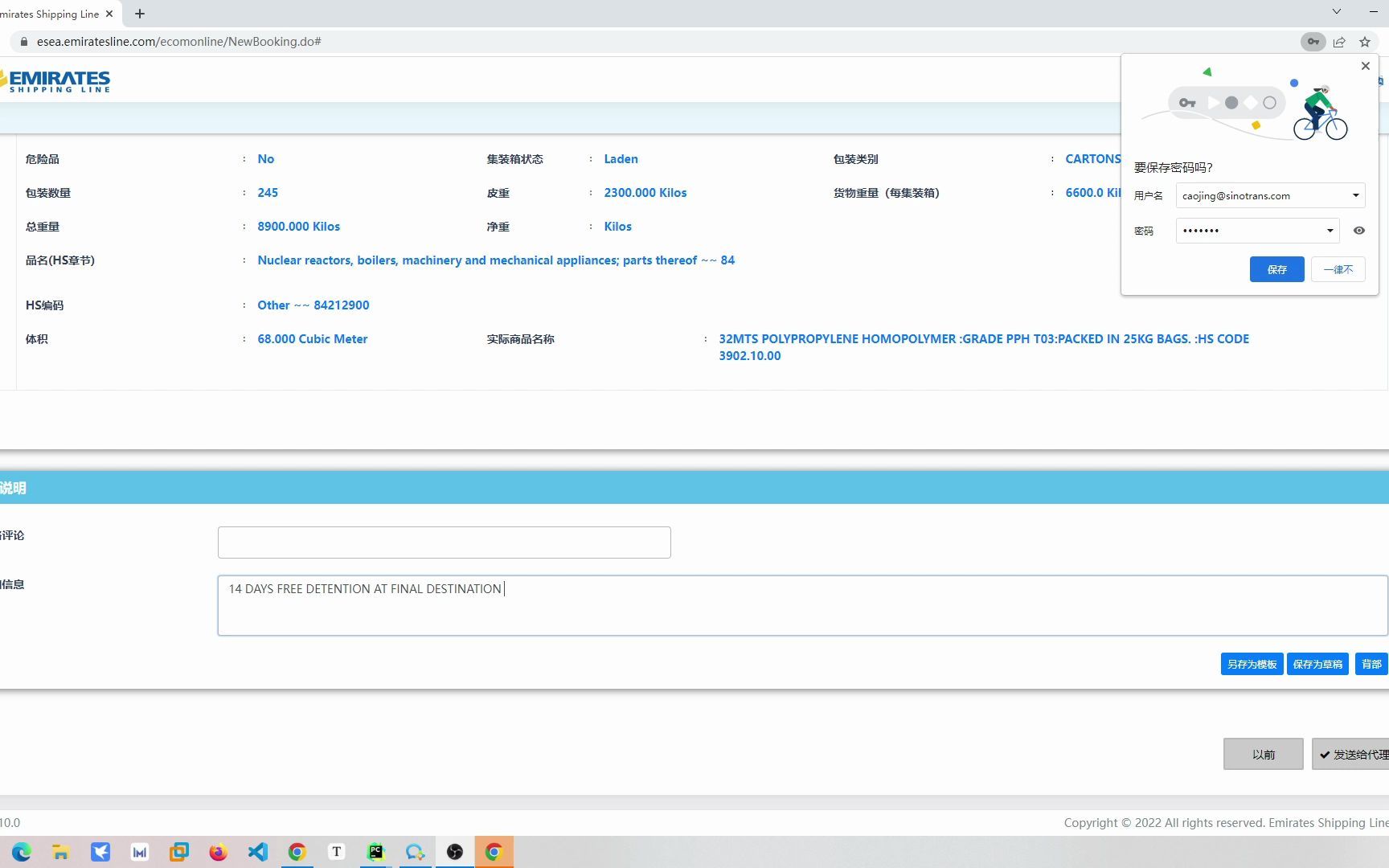The height and width of the screenshot is (868, 1389).
Task: Switch to the highlighted Chrome taskbar icon
Action: [494, 852]
